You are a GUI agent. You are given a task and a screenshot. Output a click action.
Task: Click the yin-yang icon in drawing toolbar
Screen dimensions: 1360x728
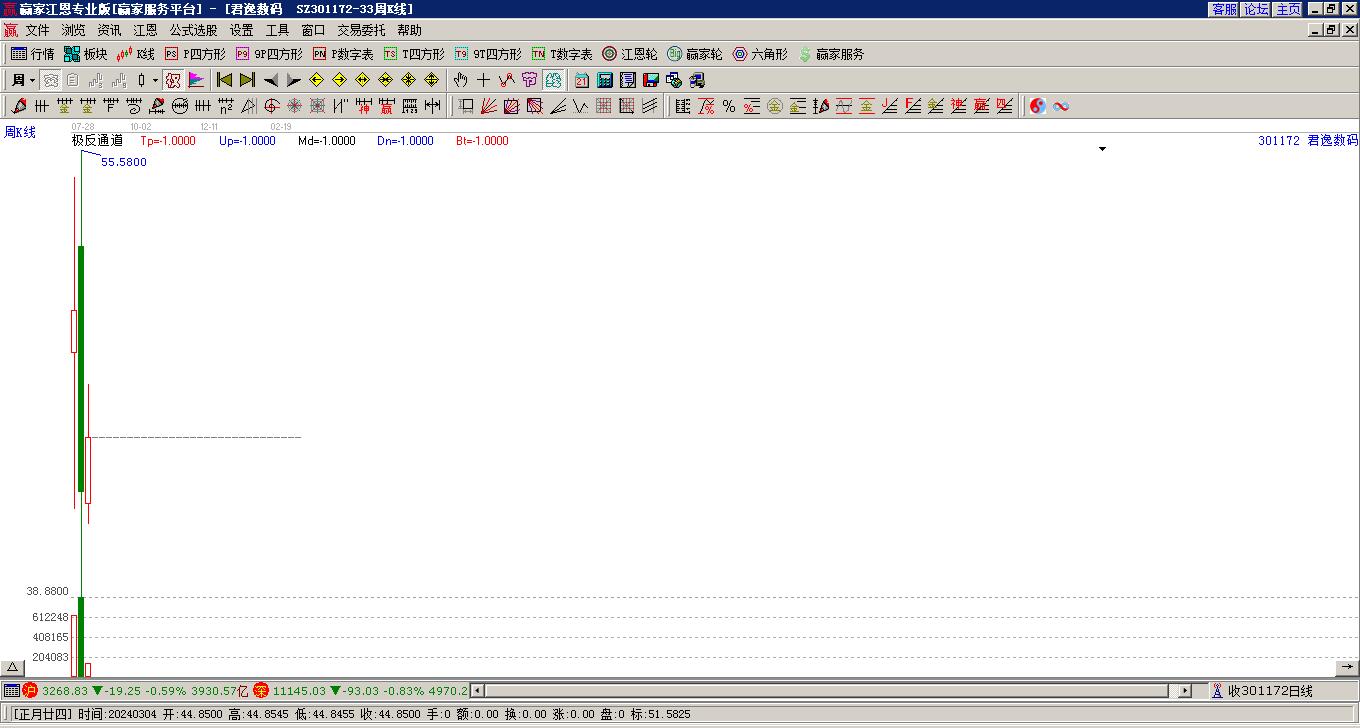[x=1038, y=106]
